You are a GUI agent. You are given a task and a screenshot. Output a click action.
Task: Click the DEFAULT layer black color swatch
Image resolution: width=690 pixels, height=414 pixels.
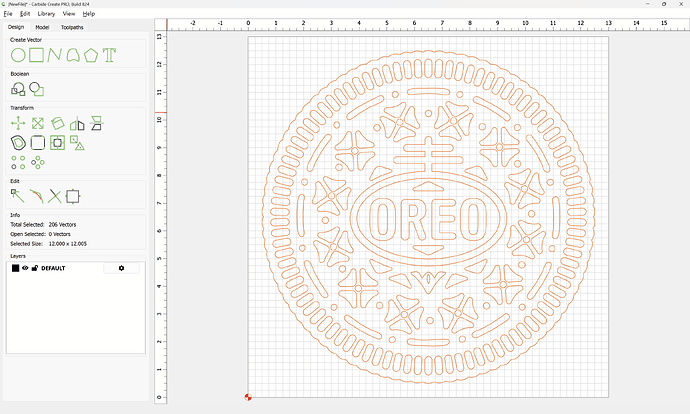[15, 268]
